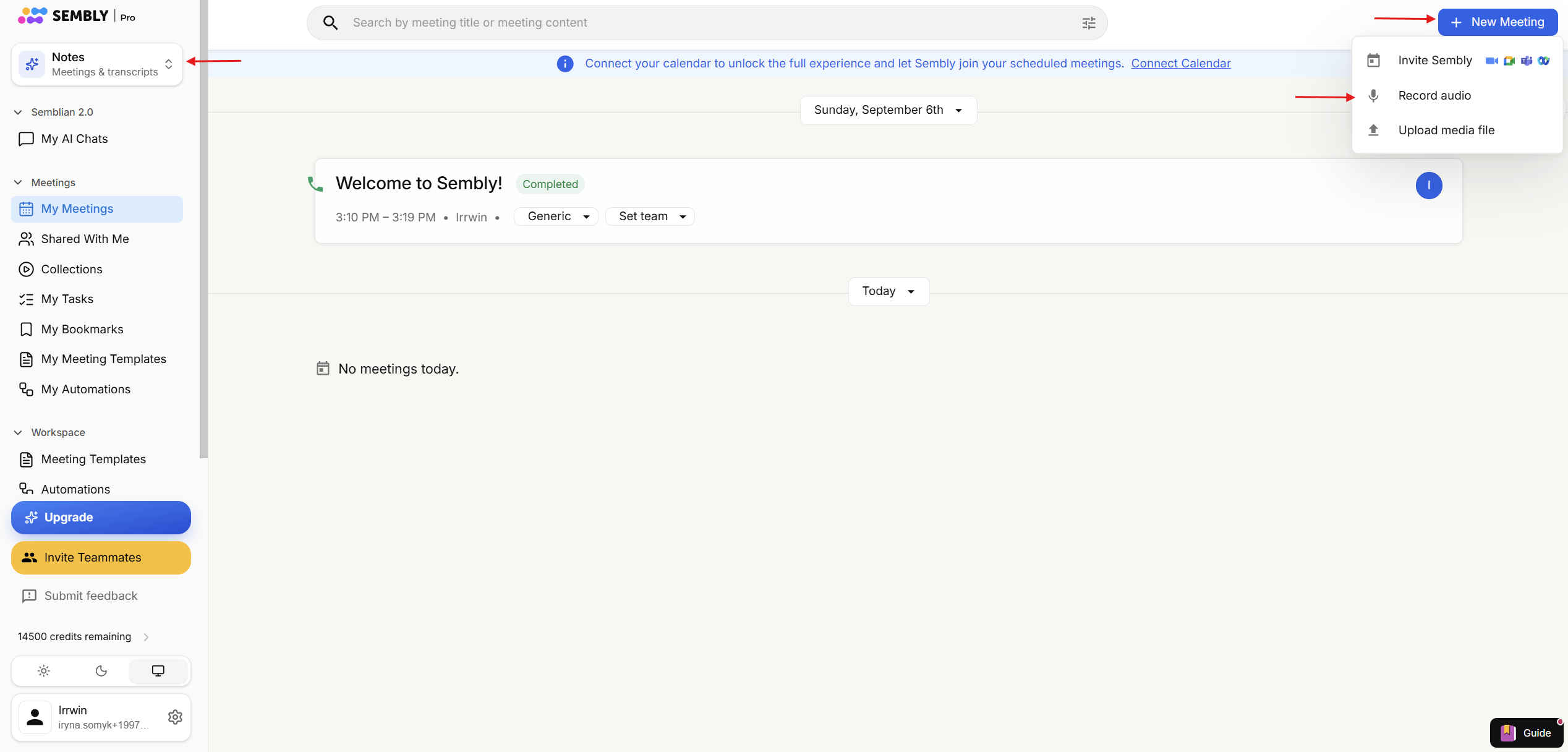This screenshot has width=1568, height=752.
Task: Open Collections in sidebar
Action: click(x=97, y=269)
